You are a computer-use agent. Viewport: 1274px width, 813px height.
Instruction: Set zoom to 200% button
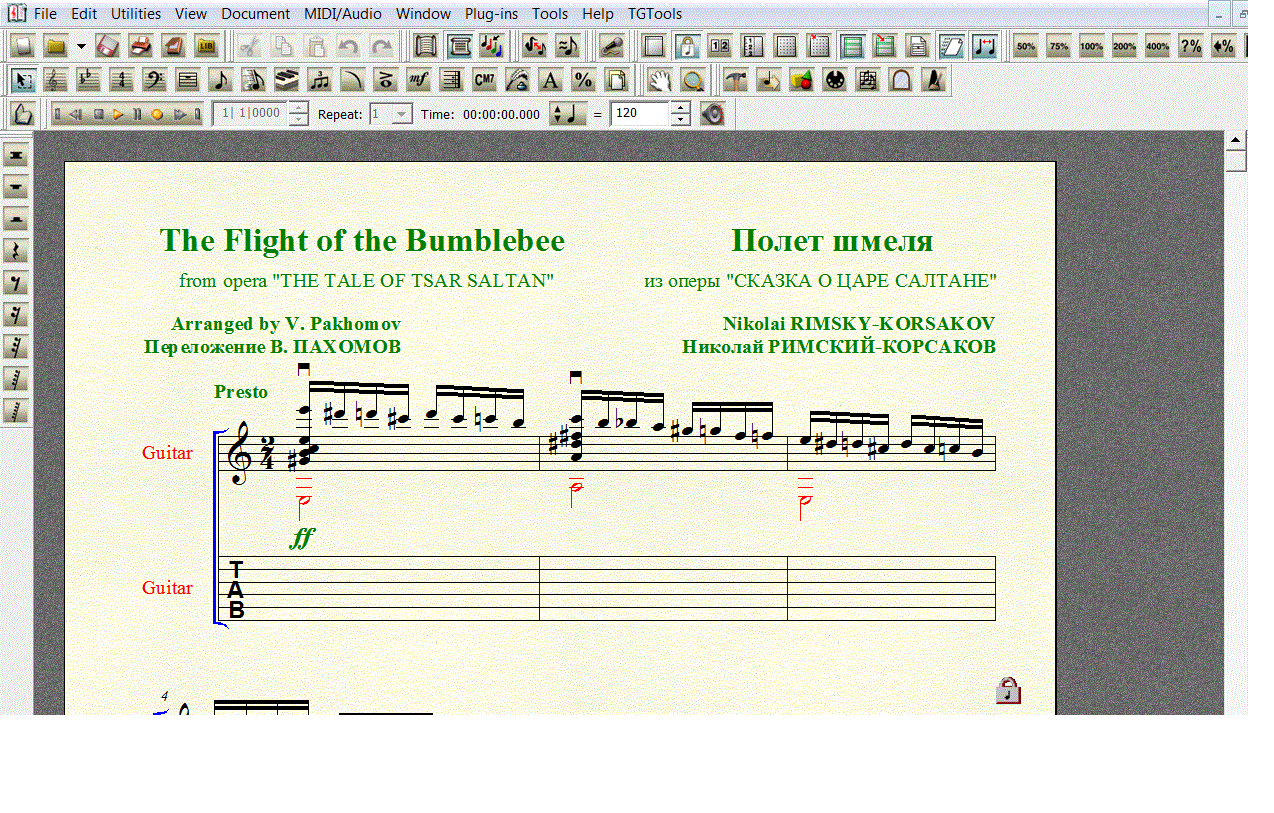coord(1124,46)
